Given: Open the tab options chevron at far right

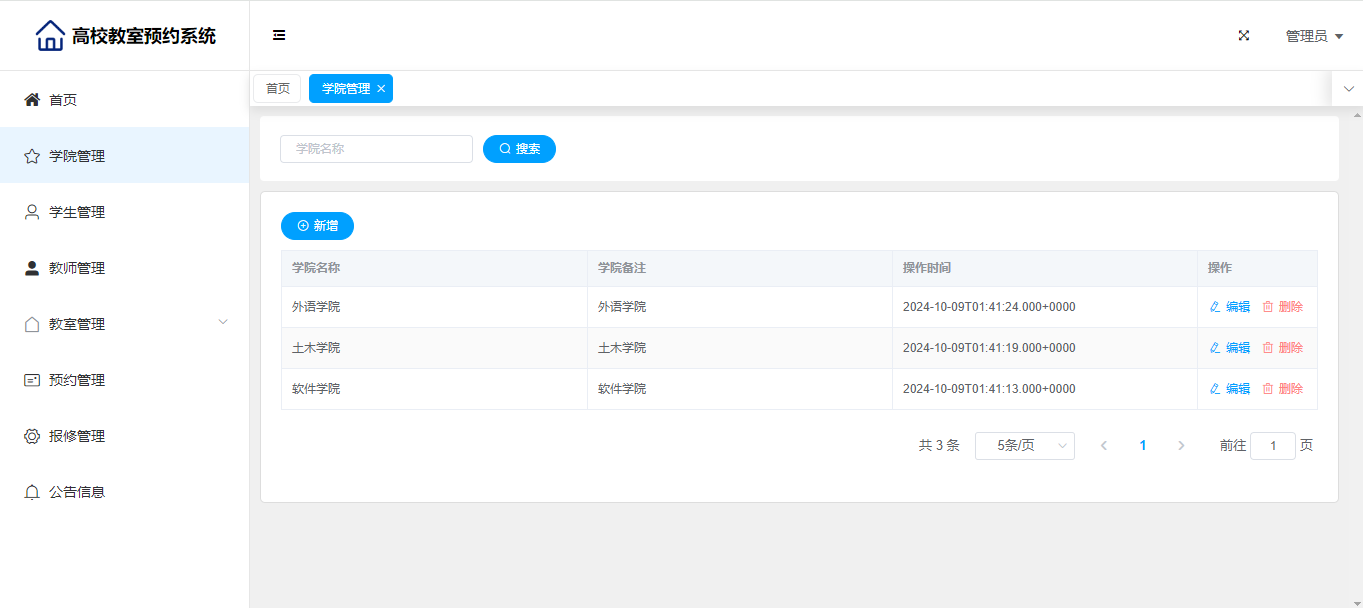Looking at the screenshot, I should pos(1348,89).
